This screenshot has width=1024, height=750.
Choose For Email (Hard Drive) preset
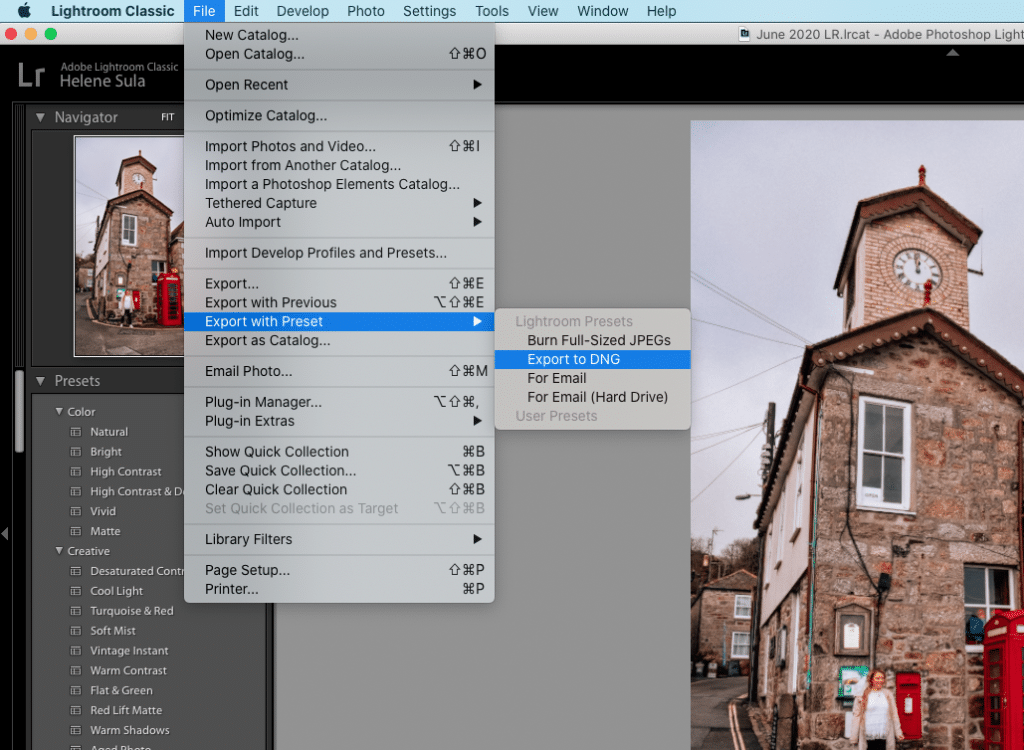[x=592, y=397]
